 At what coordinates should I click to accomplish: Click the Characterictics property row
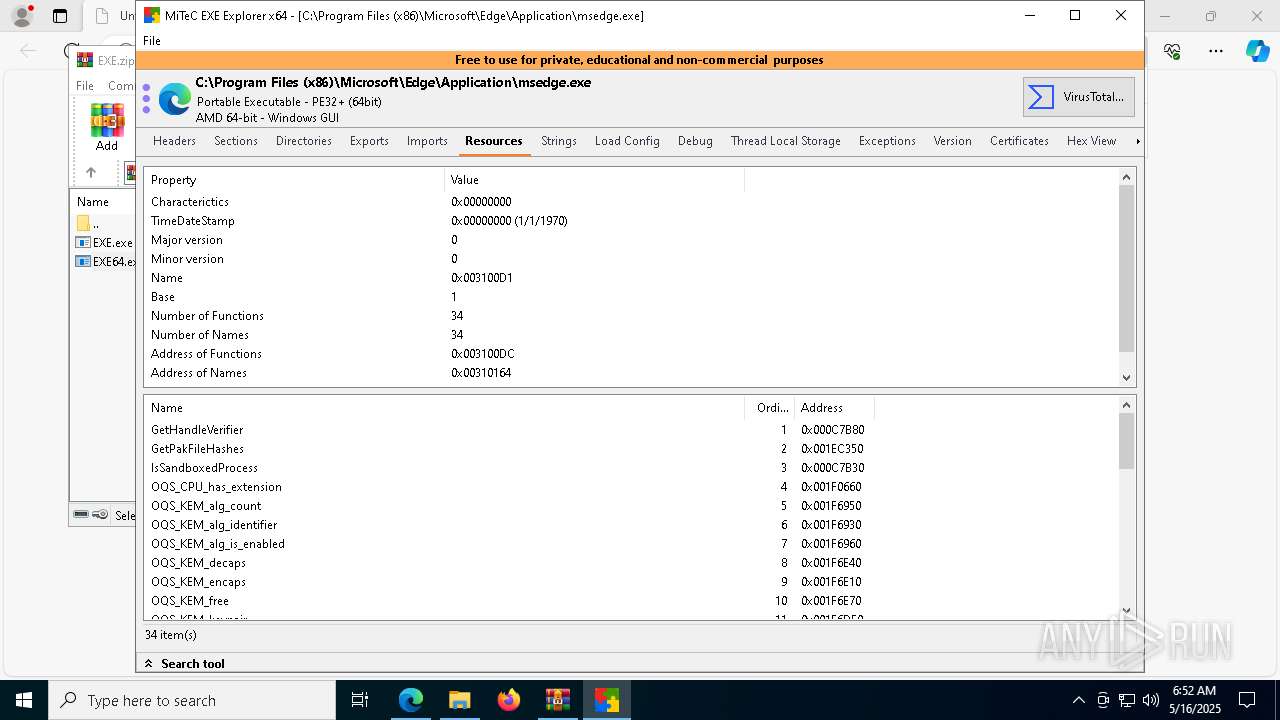click(630, 202)
